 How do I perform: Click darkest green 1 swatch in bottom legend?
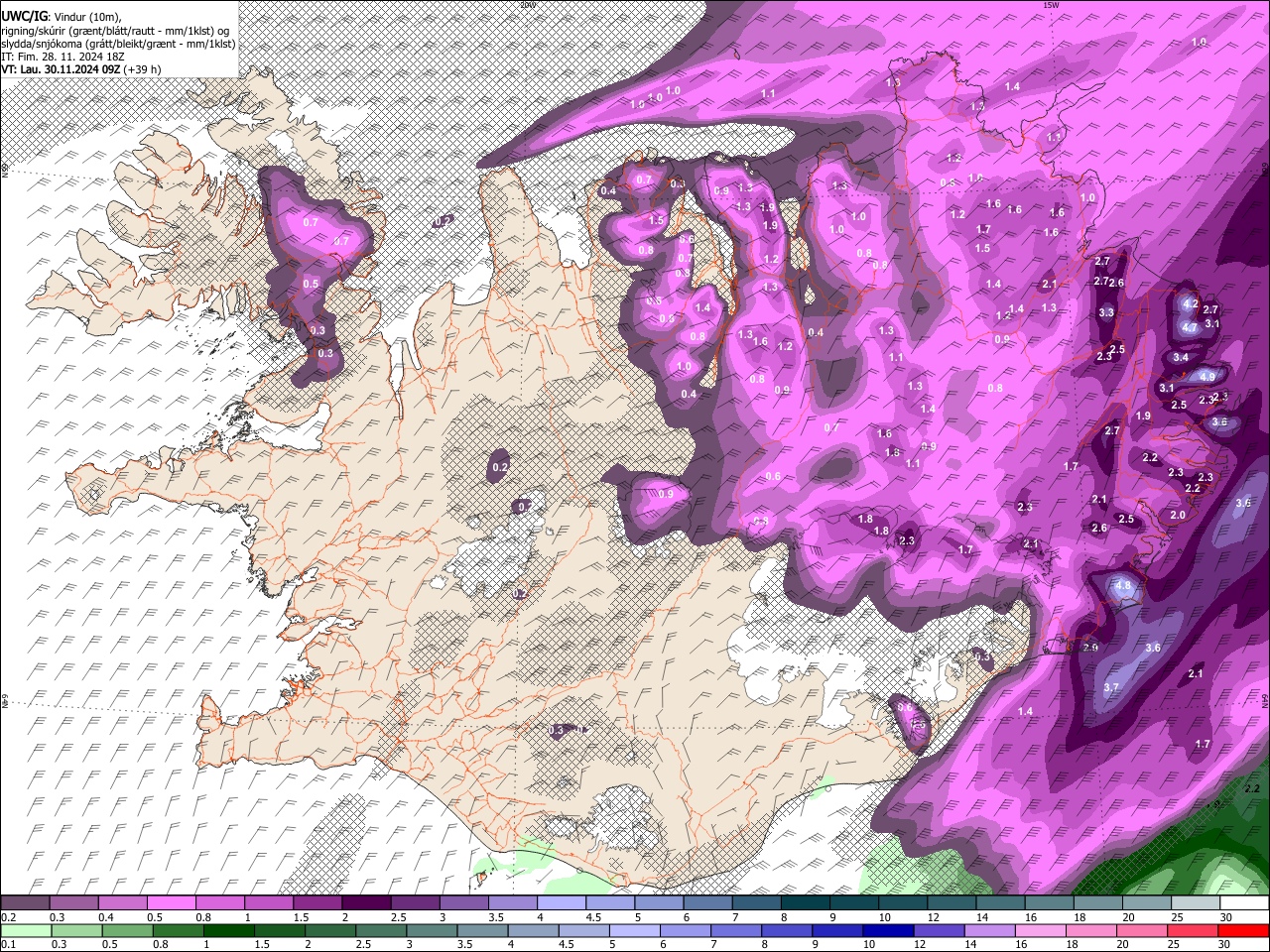pos(228,930)
